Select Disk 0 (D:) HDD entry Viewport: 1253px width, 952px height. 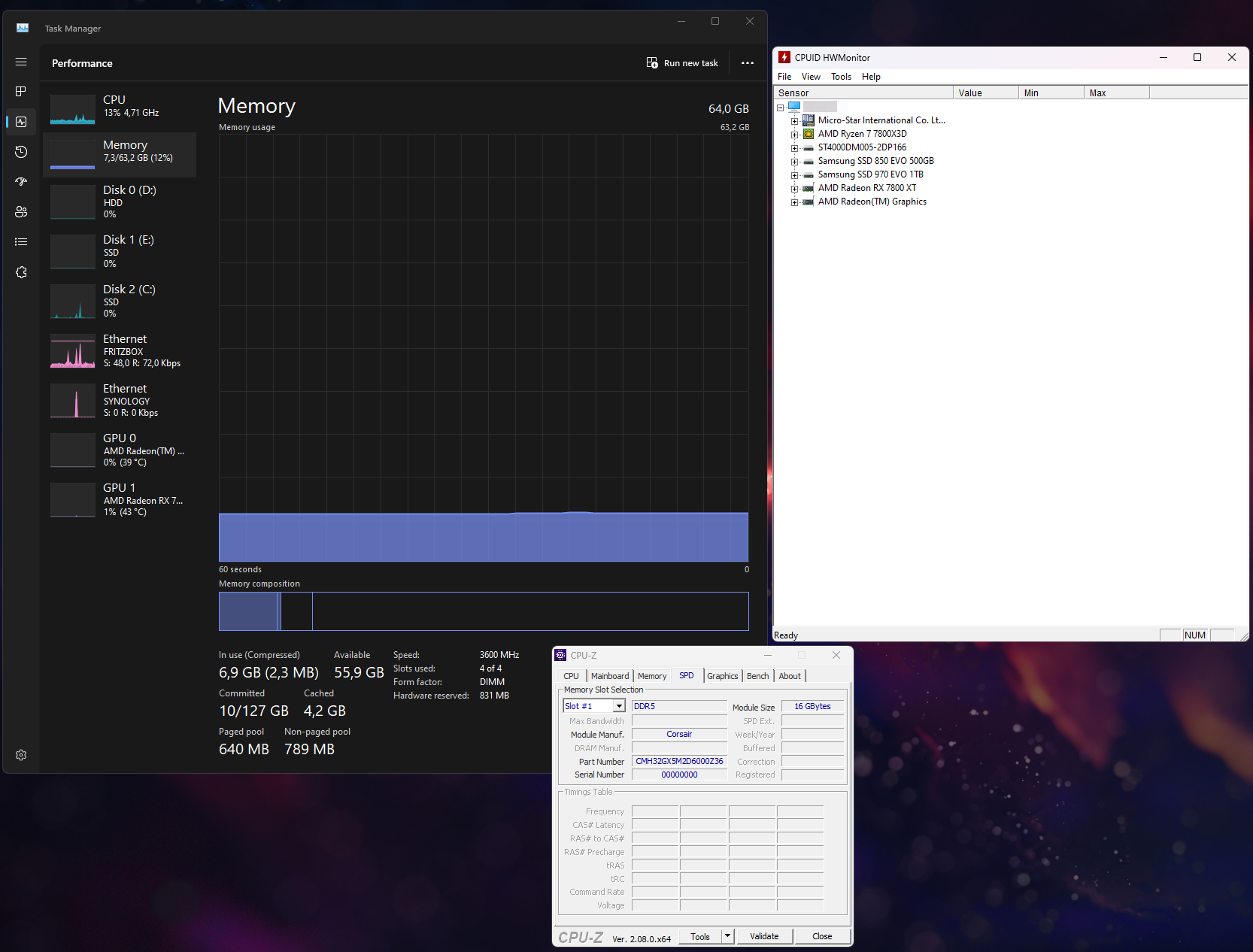tap(120, 203)
